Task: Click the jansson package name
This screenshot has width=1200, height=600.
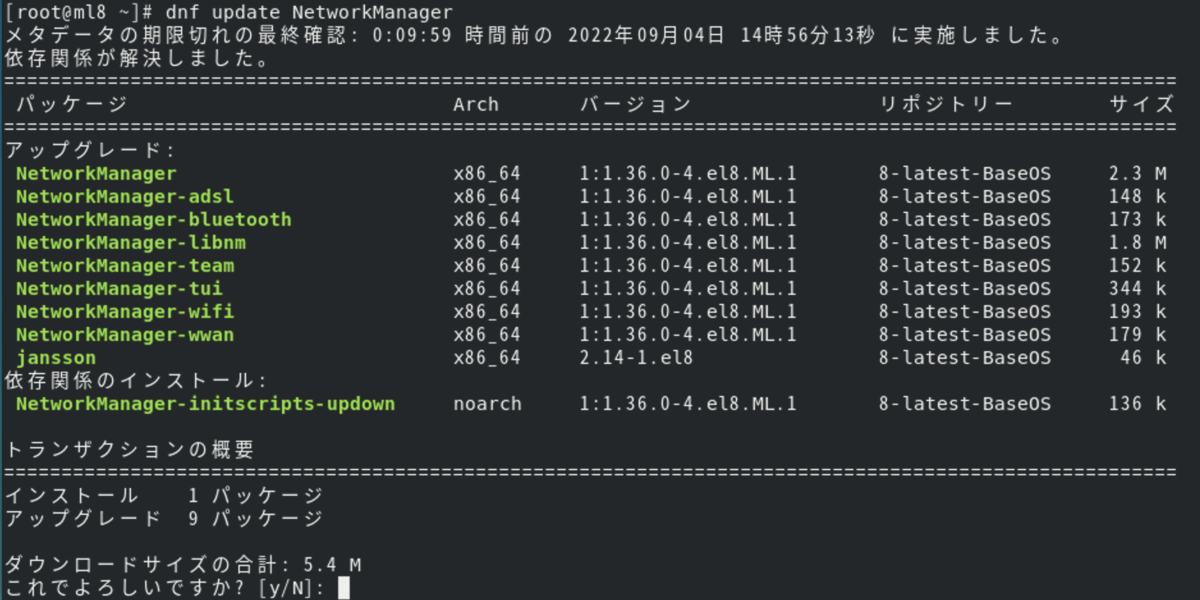Action: [56, 357]
